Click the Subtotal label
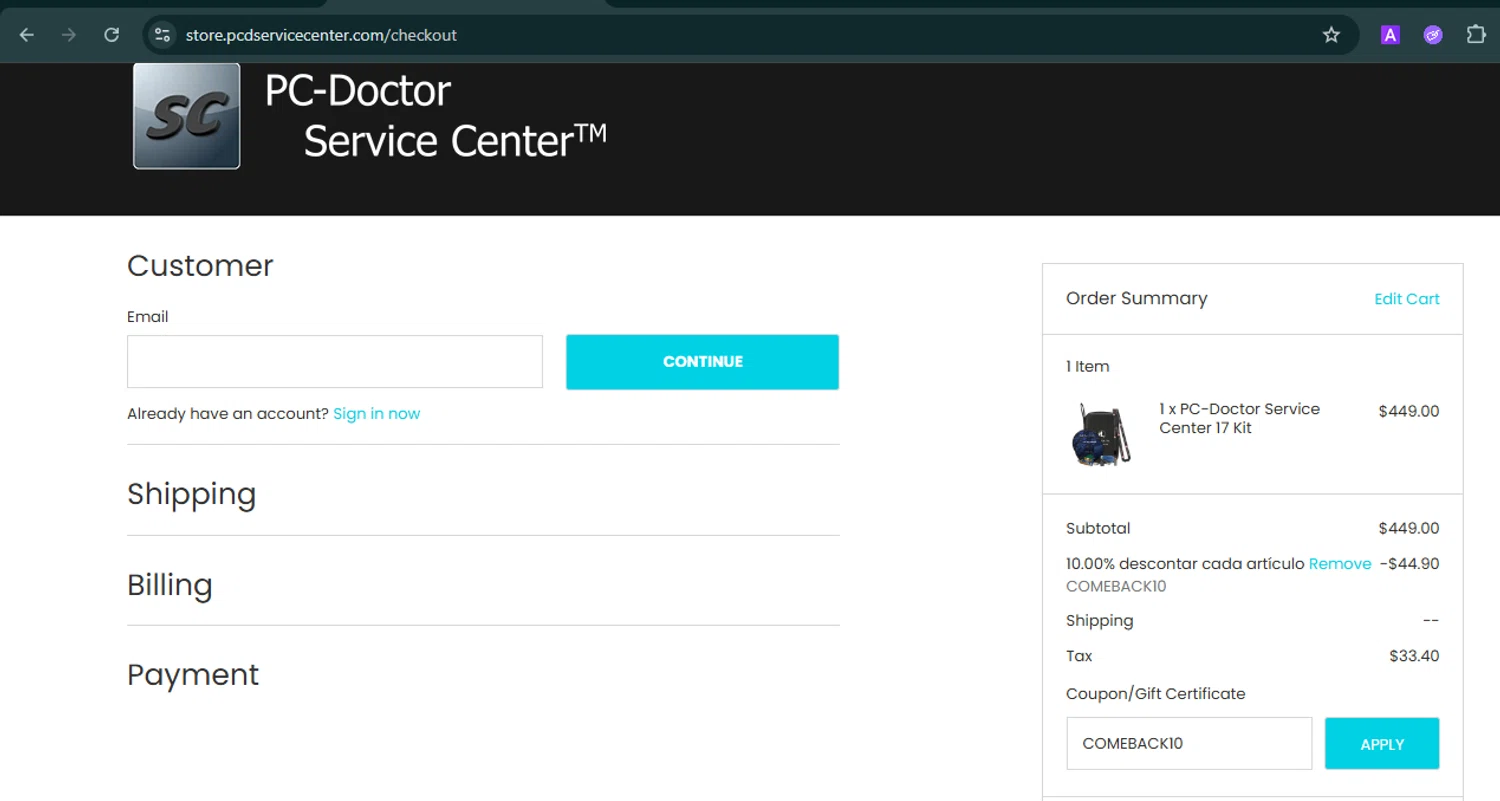 (x=1098, y=528)
